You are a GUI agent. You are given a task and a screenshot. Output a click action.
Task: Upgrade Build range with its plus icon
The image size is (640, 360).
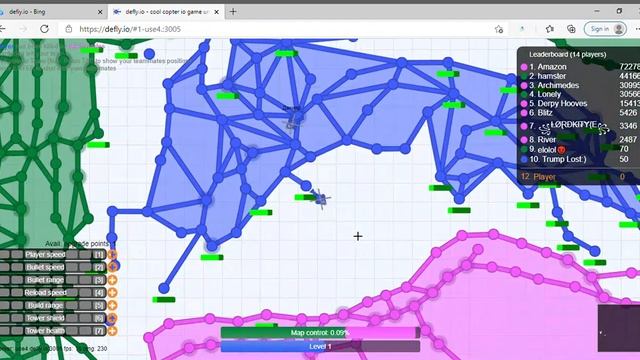point(112,305)
